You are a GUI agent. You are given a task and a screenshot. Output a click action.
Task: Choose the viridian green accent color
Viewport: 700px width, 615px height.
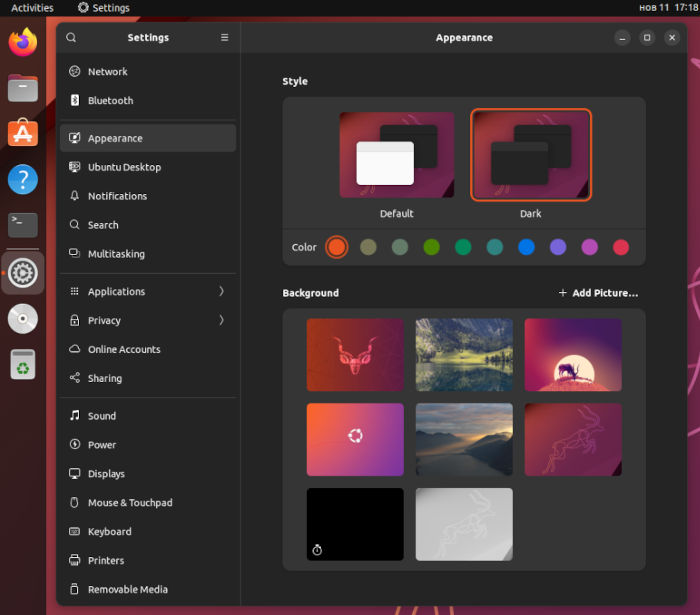463,247
